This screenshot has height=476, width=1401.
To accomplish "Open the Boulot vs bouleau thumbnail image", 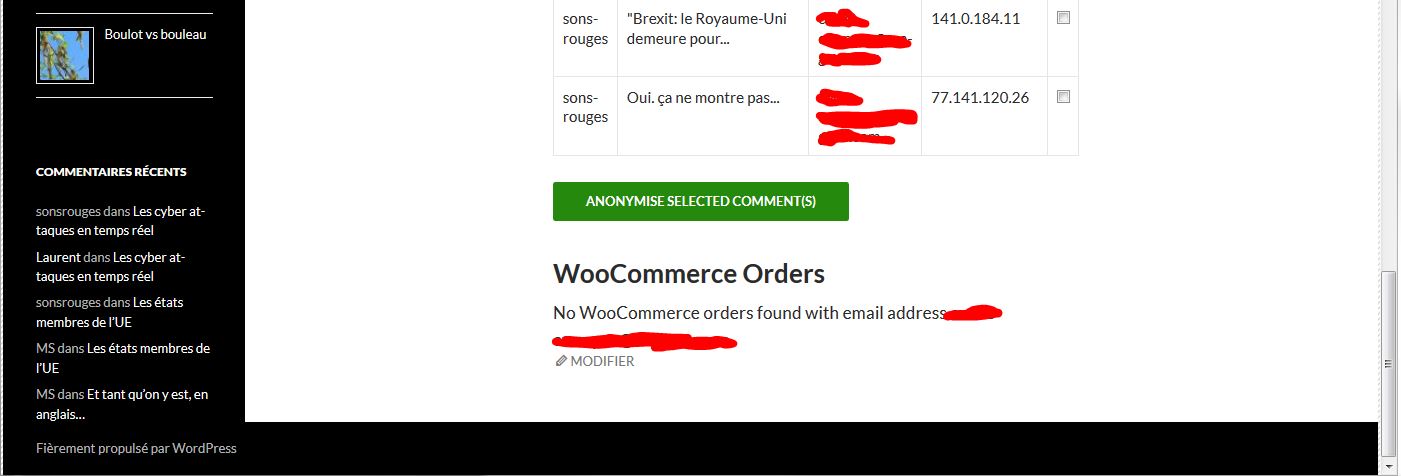I will pyautogui.click(x=65, y=55).
